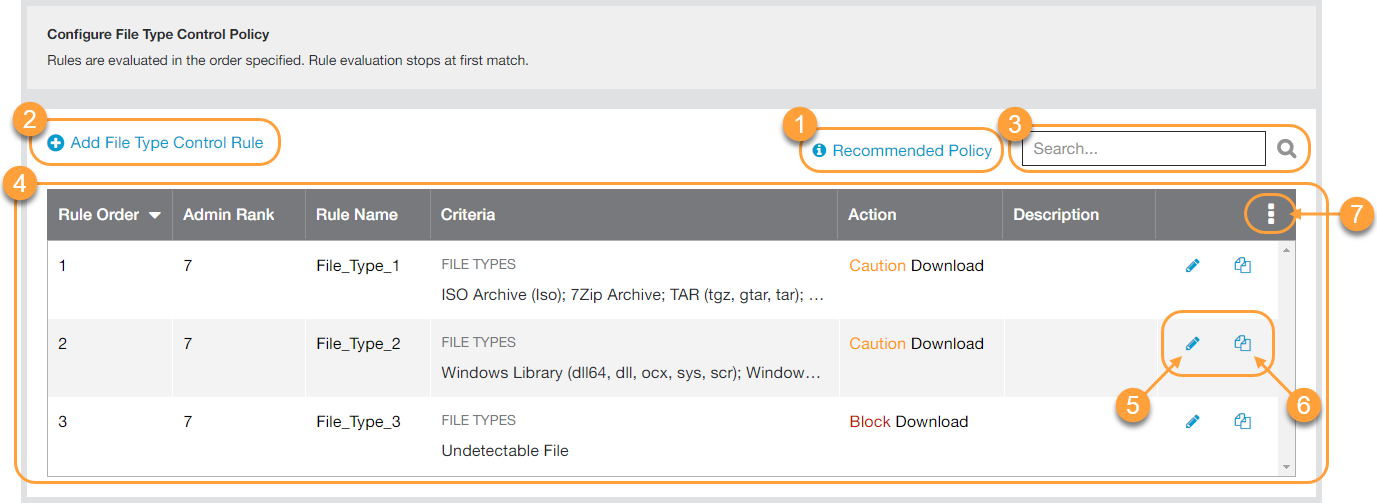
Task: Edit the File_Type_3 rule
Action: 1192,422
